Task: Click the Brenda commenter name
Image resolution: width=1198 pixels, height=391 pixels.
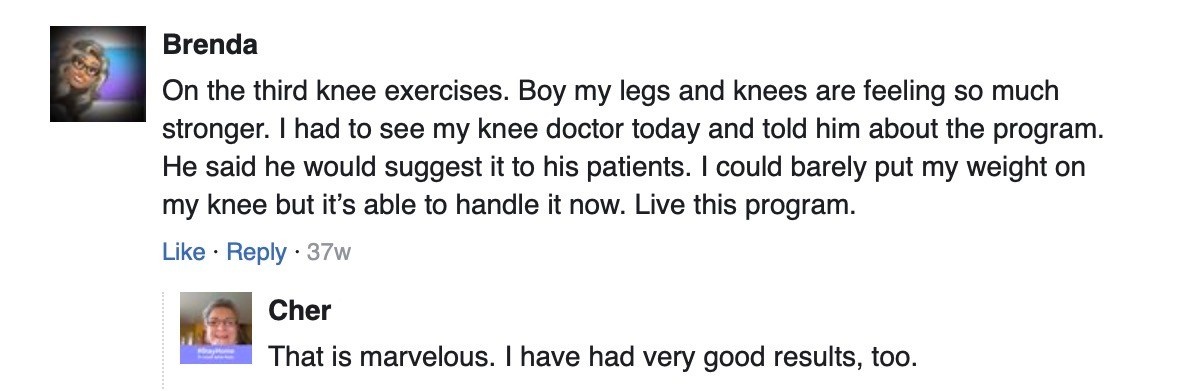Action: coord(210,44)
